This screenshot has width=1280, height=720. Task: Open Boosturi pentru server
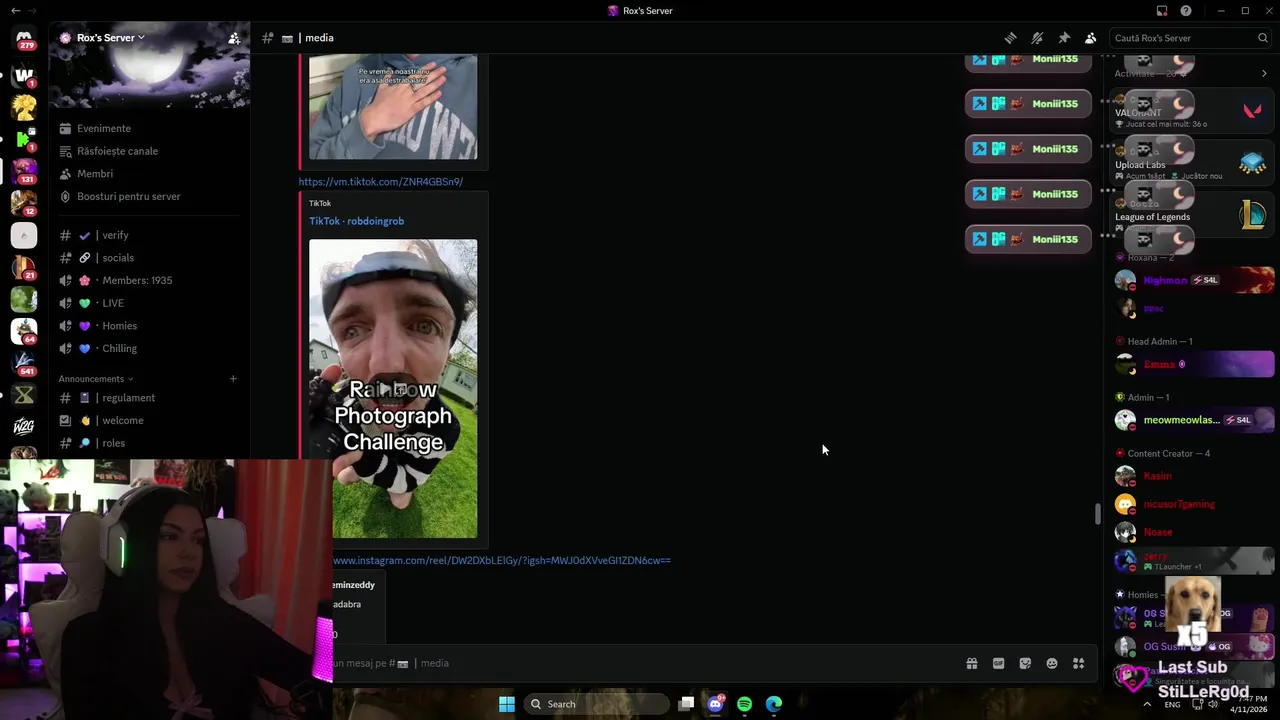[x=129, y=196]
